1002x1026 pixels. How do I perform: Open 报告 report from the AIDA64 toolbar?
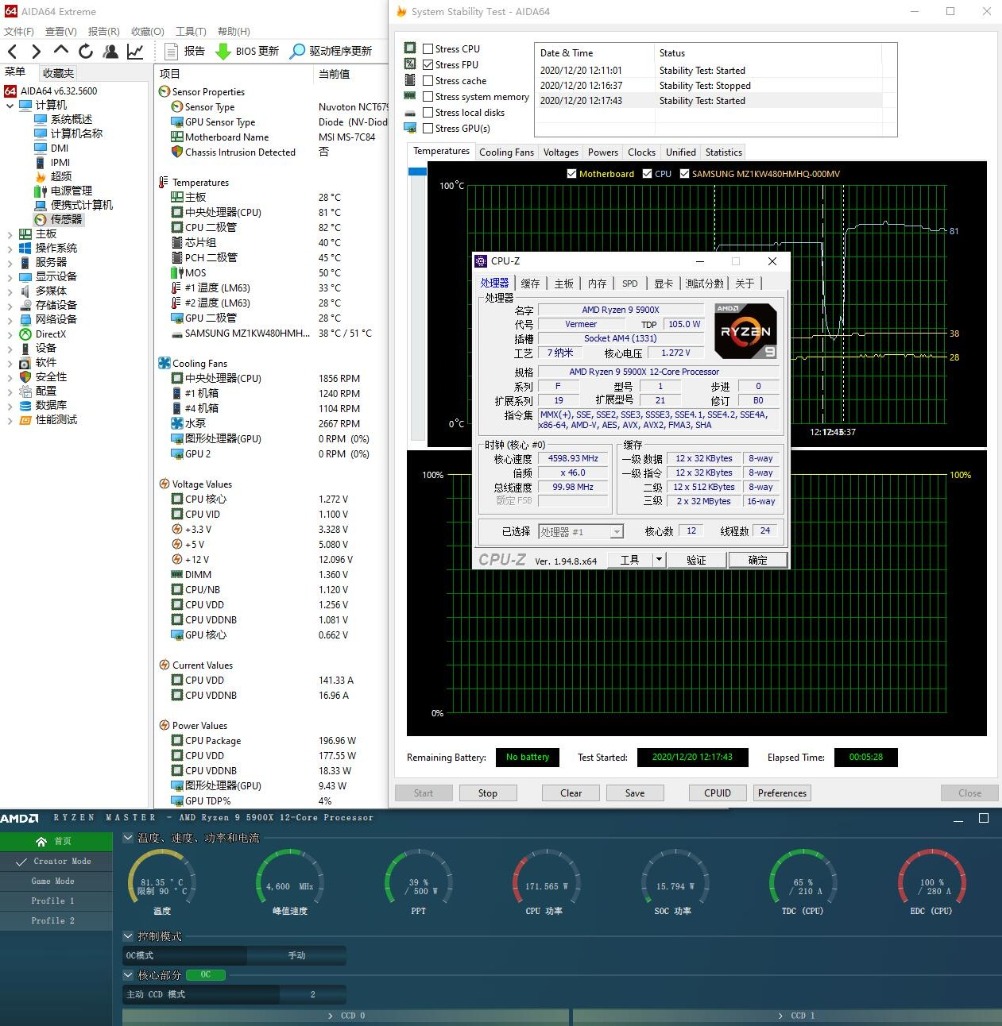click(x=185, y=51)
